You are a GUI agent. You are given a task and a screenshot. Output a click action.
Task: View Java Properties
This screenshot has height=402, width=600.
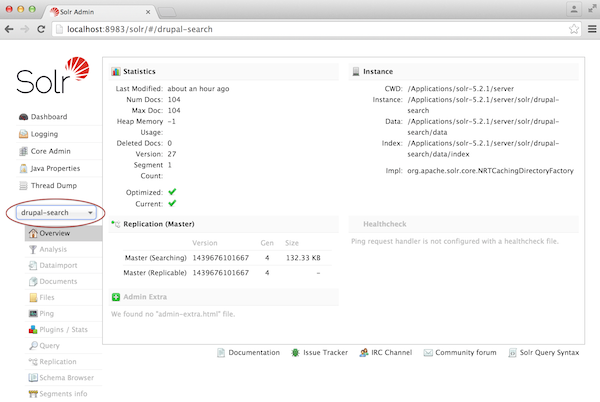click(x=55, y=168)
